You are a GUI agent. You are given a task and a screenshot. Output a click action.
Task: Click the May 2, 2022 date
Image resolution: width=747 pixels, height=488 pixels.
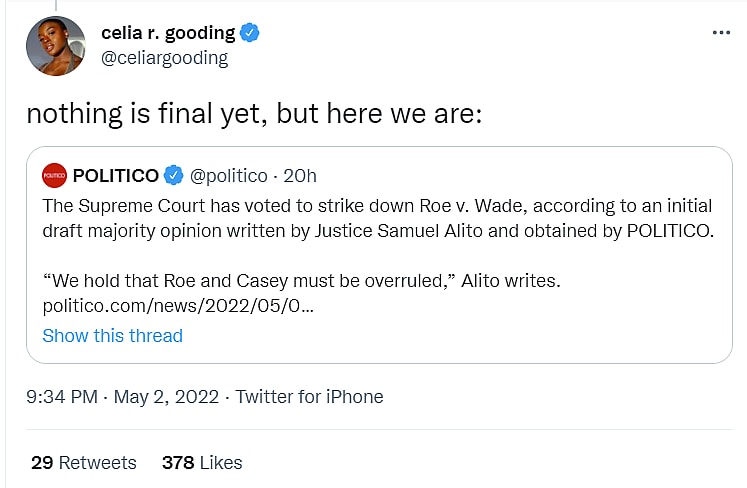tap(165, 396)
